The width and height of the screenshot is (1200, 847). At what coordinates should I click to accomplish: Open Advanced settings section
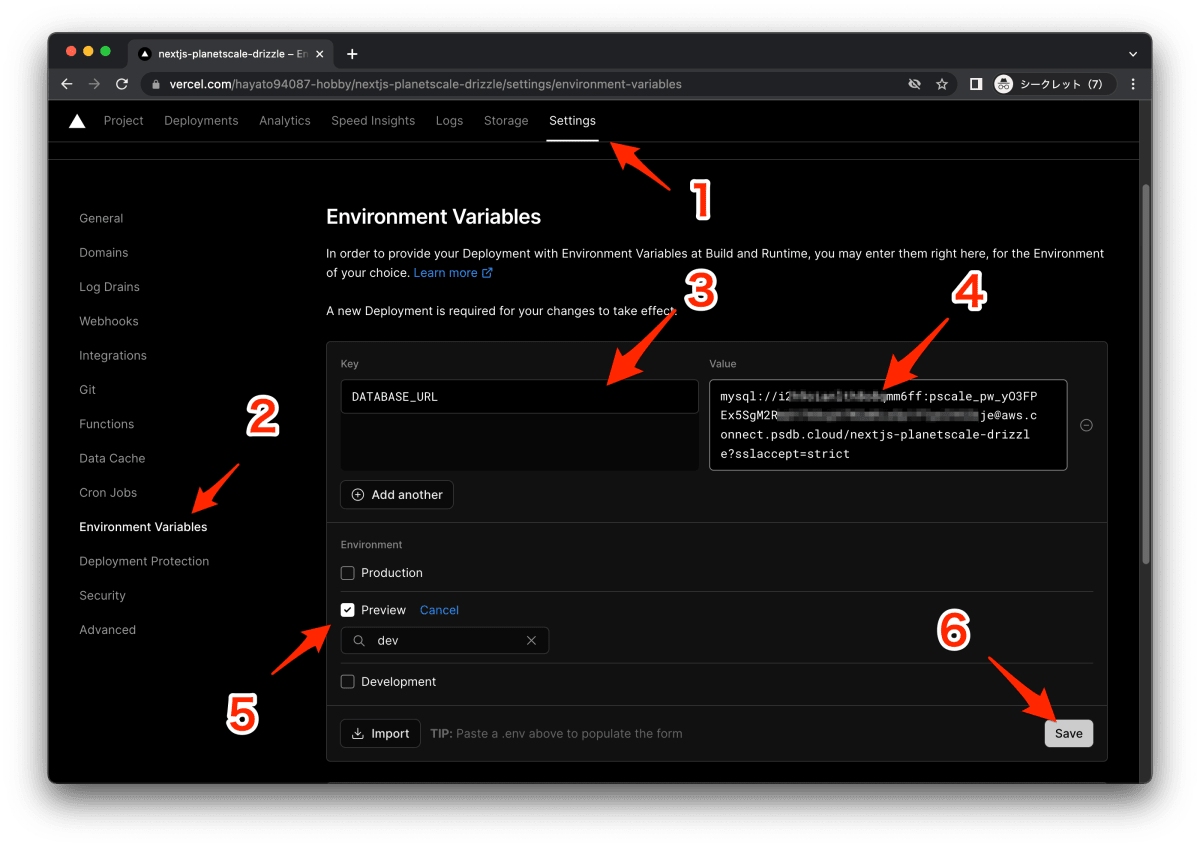point(107,630)
